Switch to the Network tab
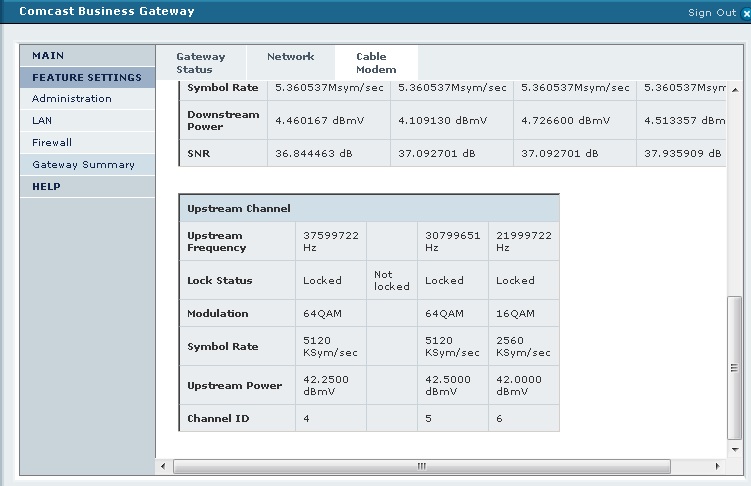 coord(290,57)
